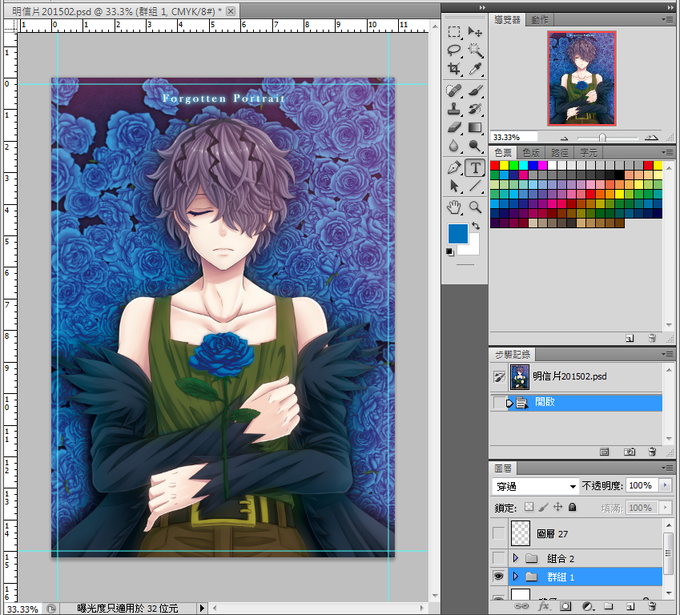Select the Gradient tool
This screenshot has width=680, height=615.
(x=475, y=128)
